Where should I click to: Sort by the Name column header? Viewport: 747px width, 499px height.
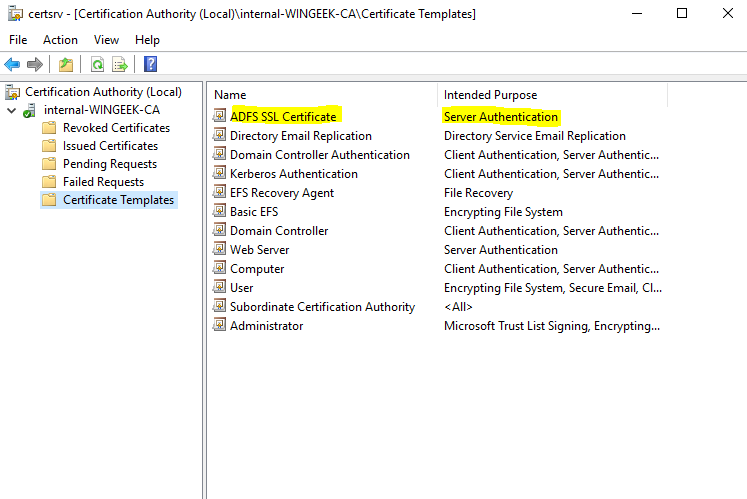pyautogui.click(x=230, y=95)
